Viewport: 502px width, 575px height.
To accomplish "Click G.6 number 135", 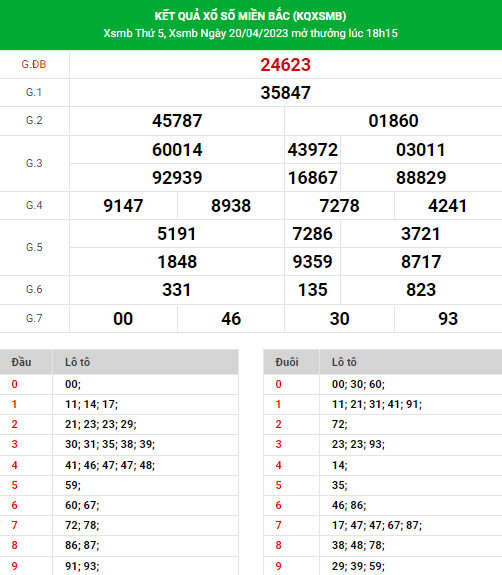I will (312, 290).
